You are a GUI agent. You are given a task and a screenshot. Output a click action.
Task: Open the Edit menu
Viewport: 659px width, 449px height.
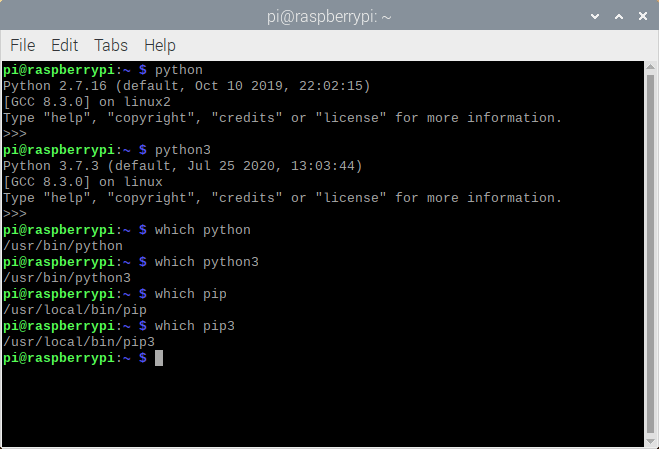click(64, 45)
